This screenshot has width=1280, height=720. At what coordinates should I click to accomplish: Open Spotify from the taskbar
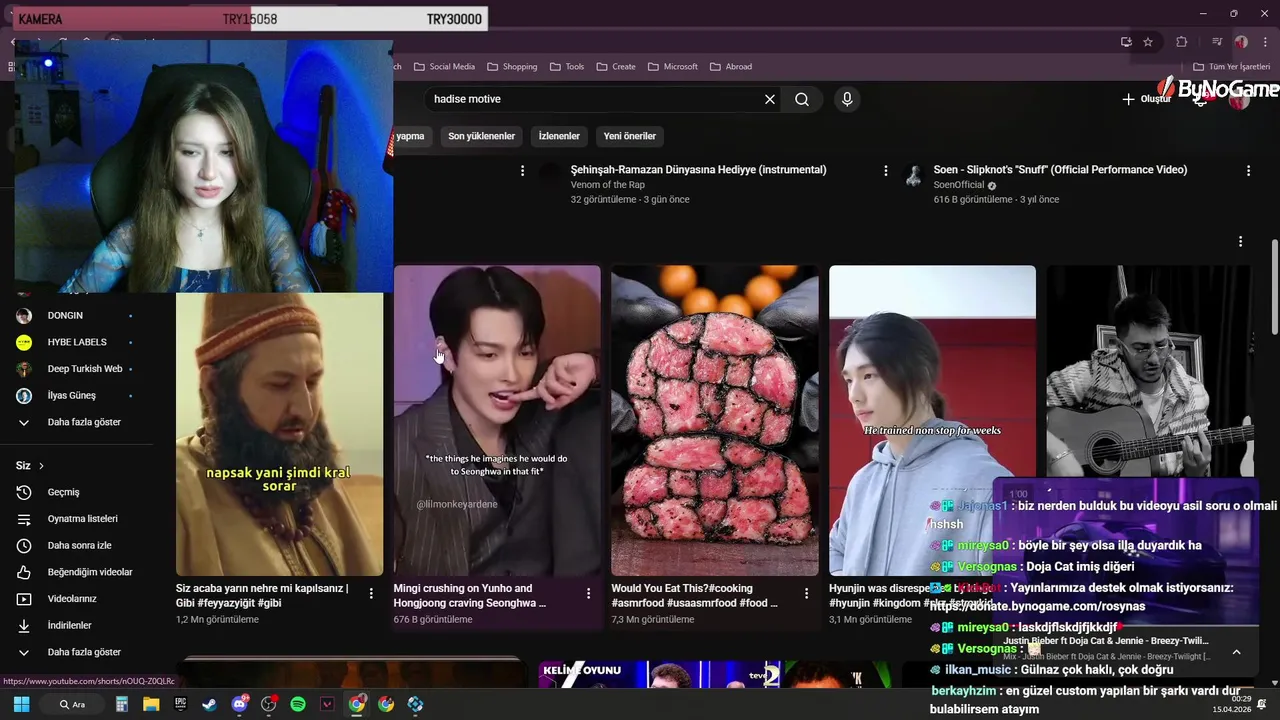(x=298, y=704)
